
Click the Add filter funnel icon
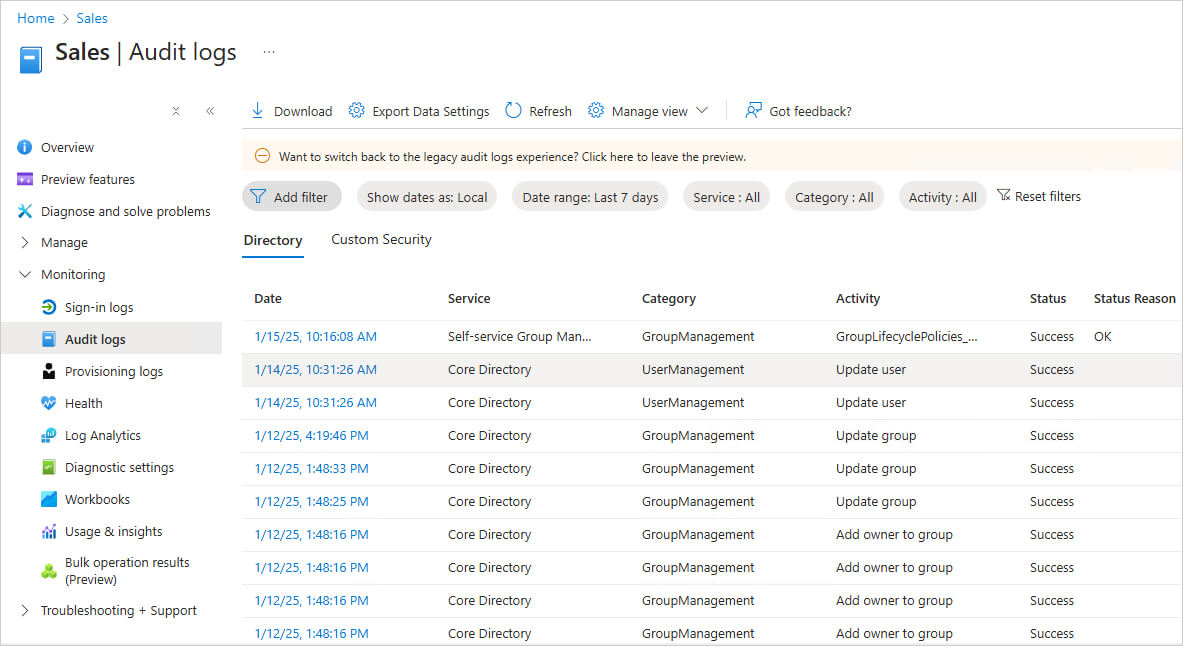click(x=258, y=196)
